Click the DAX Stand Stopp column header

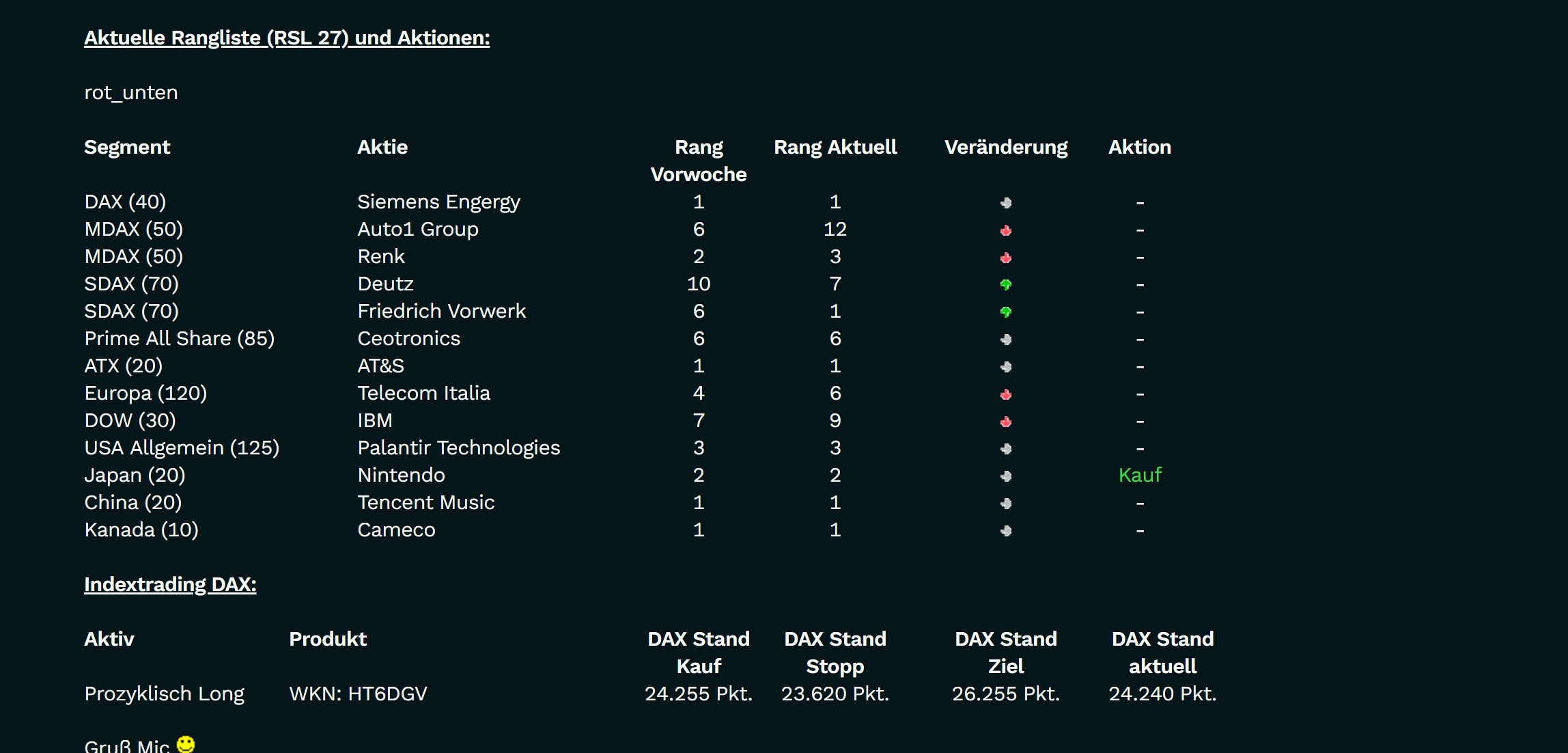[835, 653]
